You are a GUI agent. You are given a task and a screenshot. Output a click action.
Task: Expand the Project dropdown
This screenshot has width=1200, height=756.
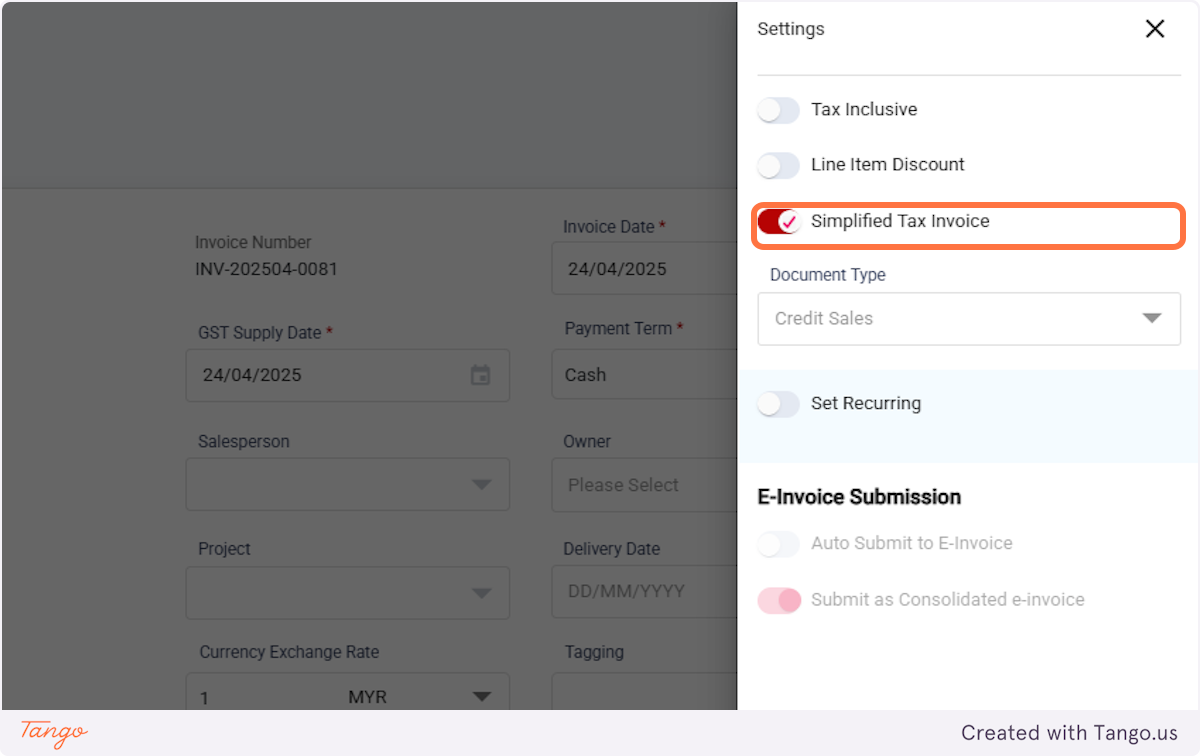tap(348, 592)
